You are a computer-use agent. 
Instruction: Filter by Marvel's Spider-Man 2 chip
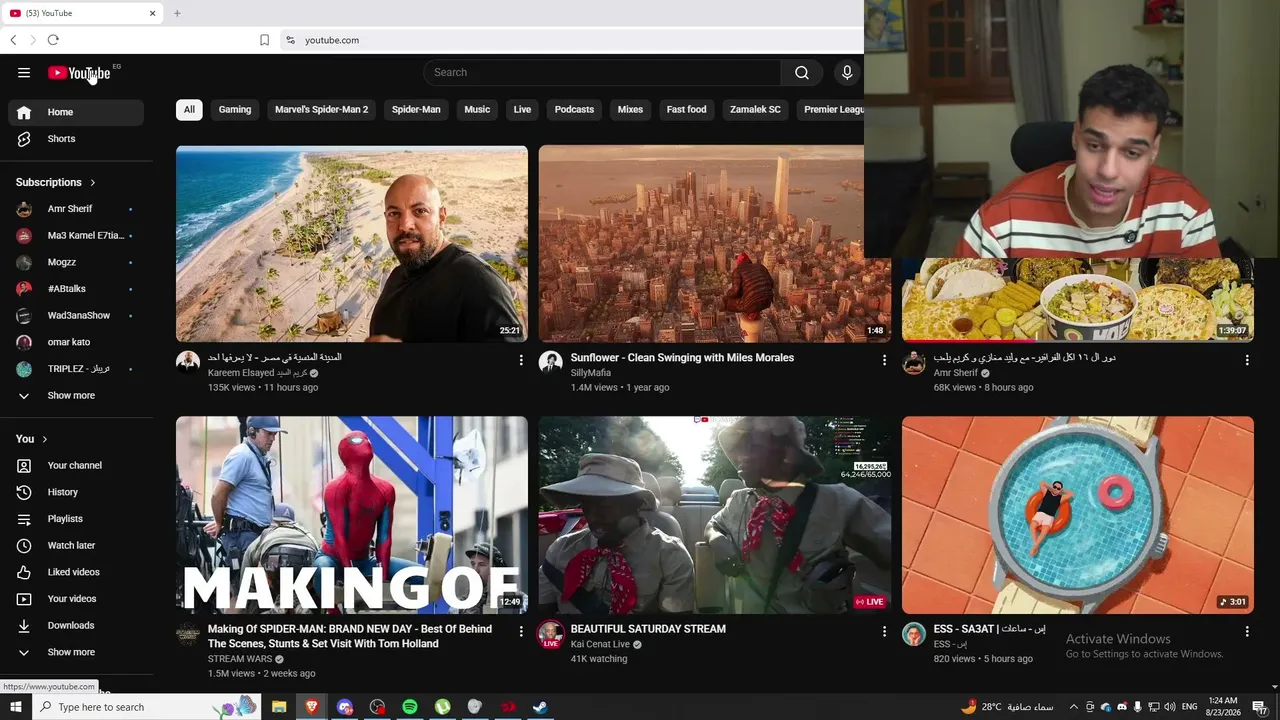[321, 110]
